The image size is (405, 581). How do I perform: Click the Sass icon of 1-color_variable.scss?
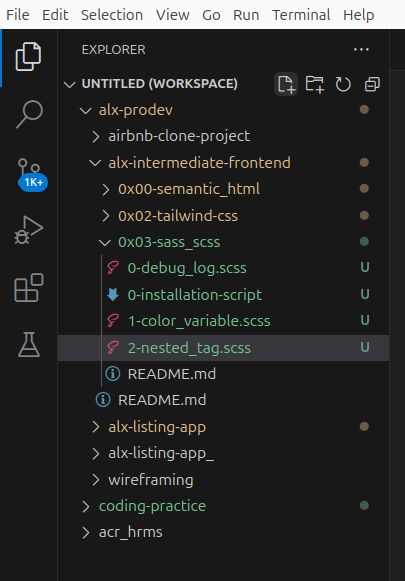113,321
